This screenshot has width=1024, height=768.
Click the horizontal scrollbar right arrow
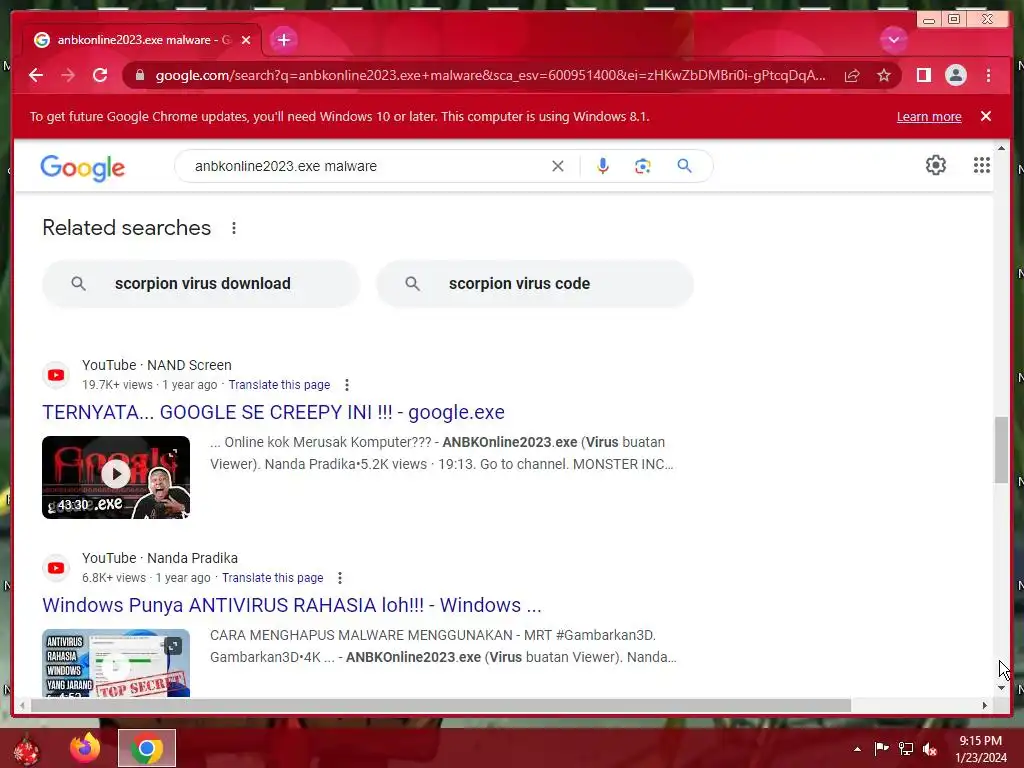[x=985, y=705]
